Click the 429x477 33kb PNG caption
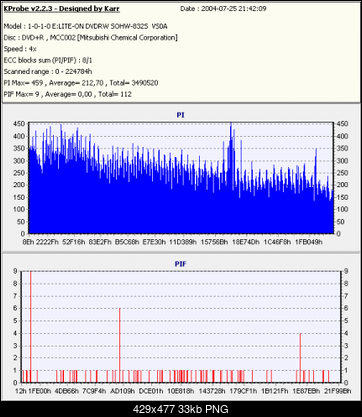 pos(181,409)
